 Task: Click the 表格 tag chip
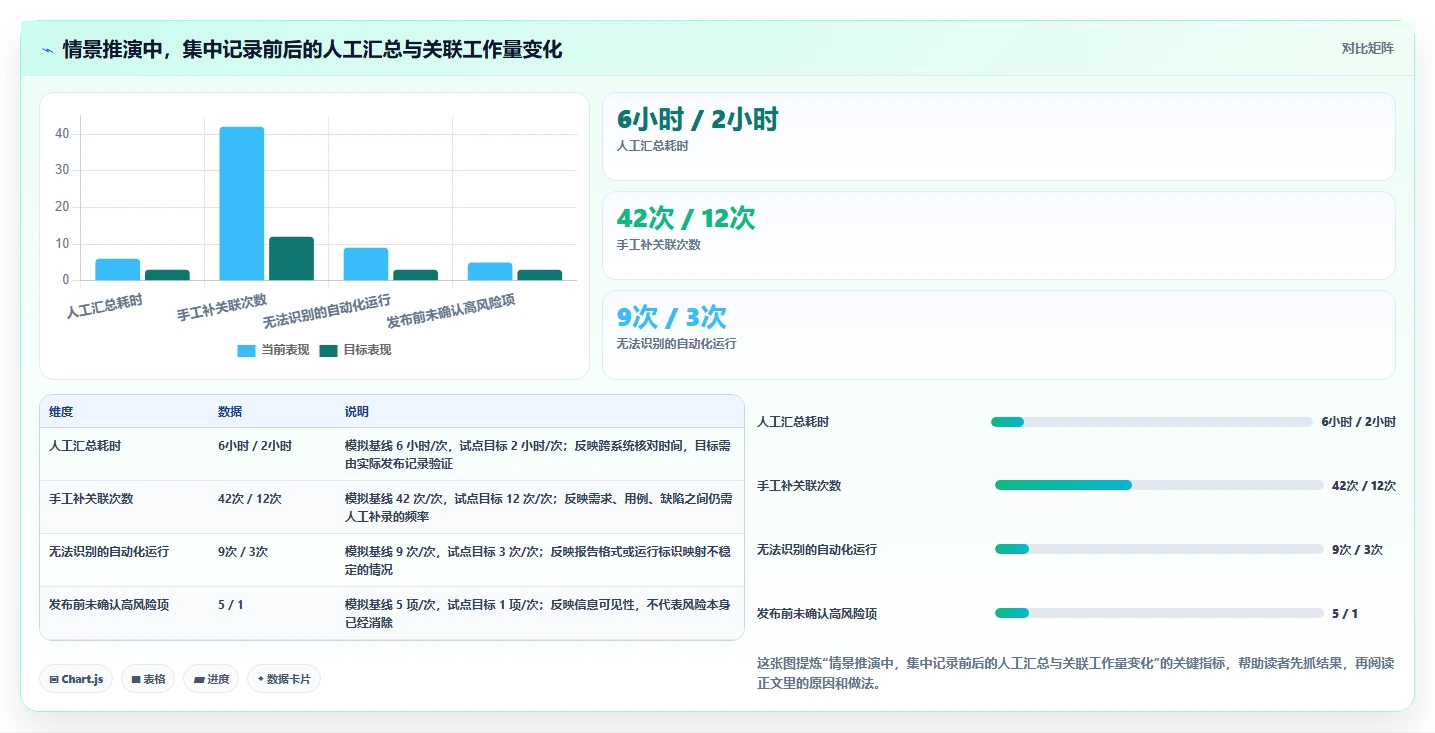click(x=148, y=679)
